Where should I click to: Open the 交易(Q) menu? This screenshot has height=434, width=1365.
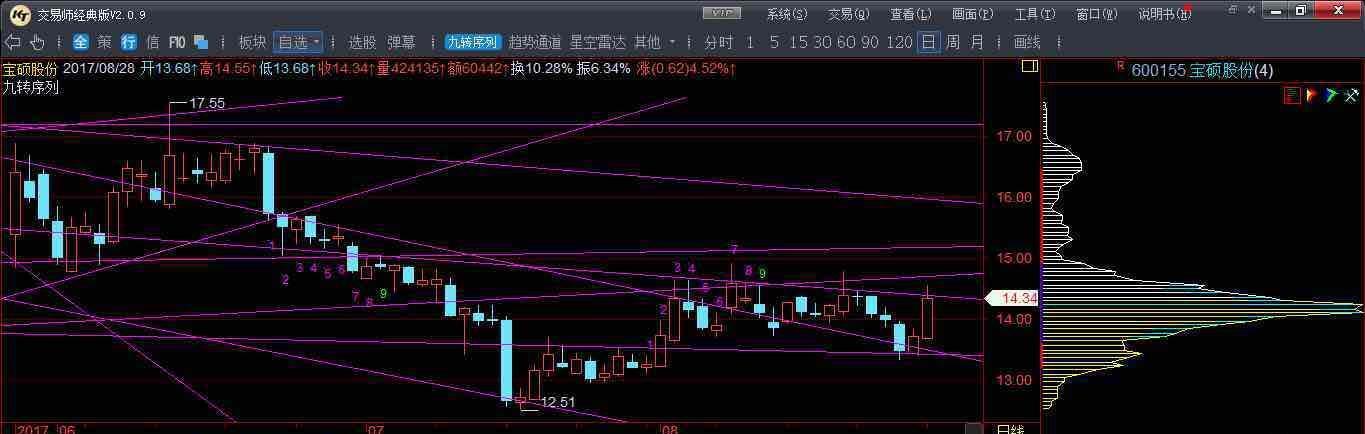coord(848,14)
